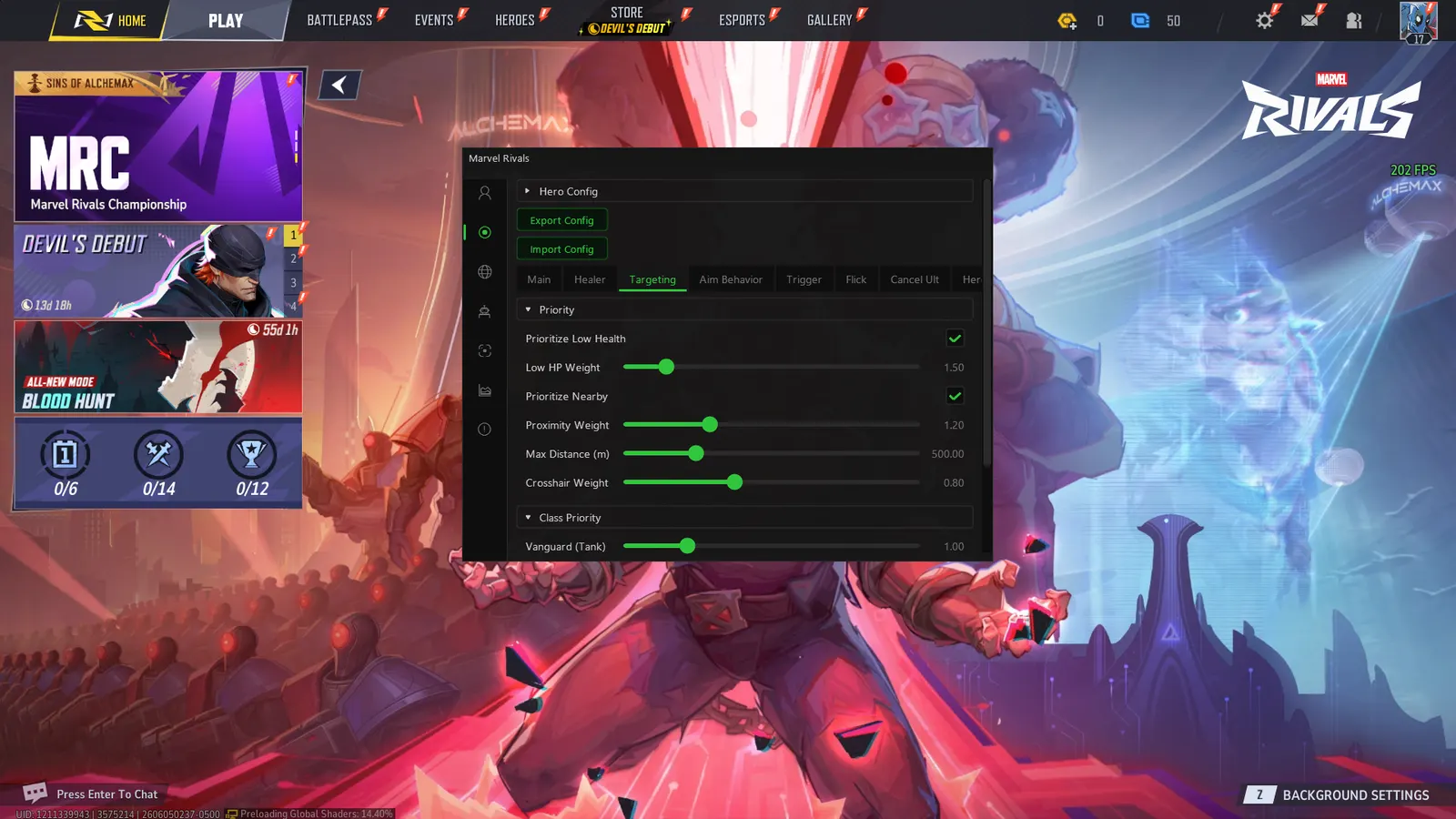Screen dimensions: 1456x819
Task: Switch to the Main tab
Action: point(539,279)
